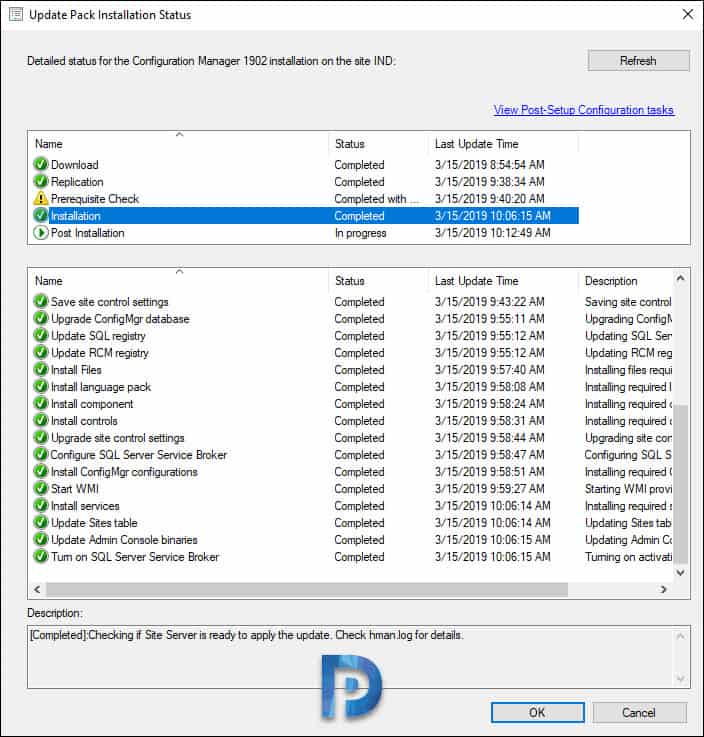704x737 pixels.
Task: Click check icon beside Upgrade ConfigMgr database
Action: coord(41,318)
